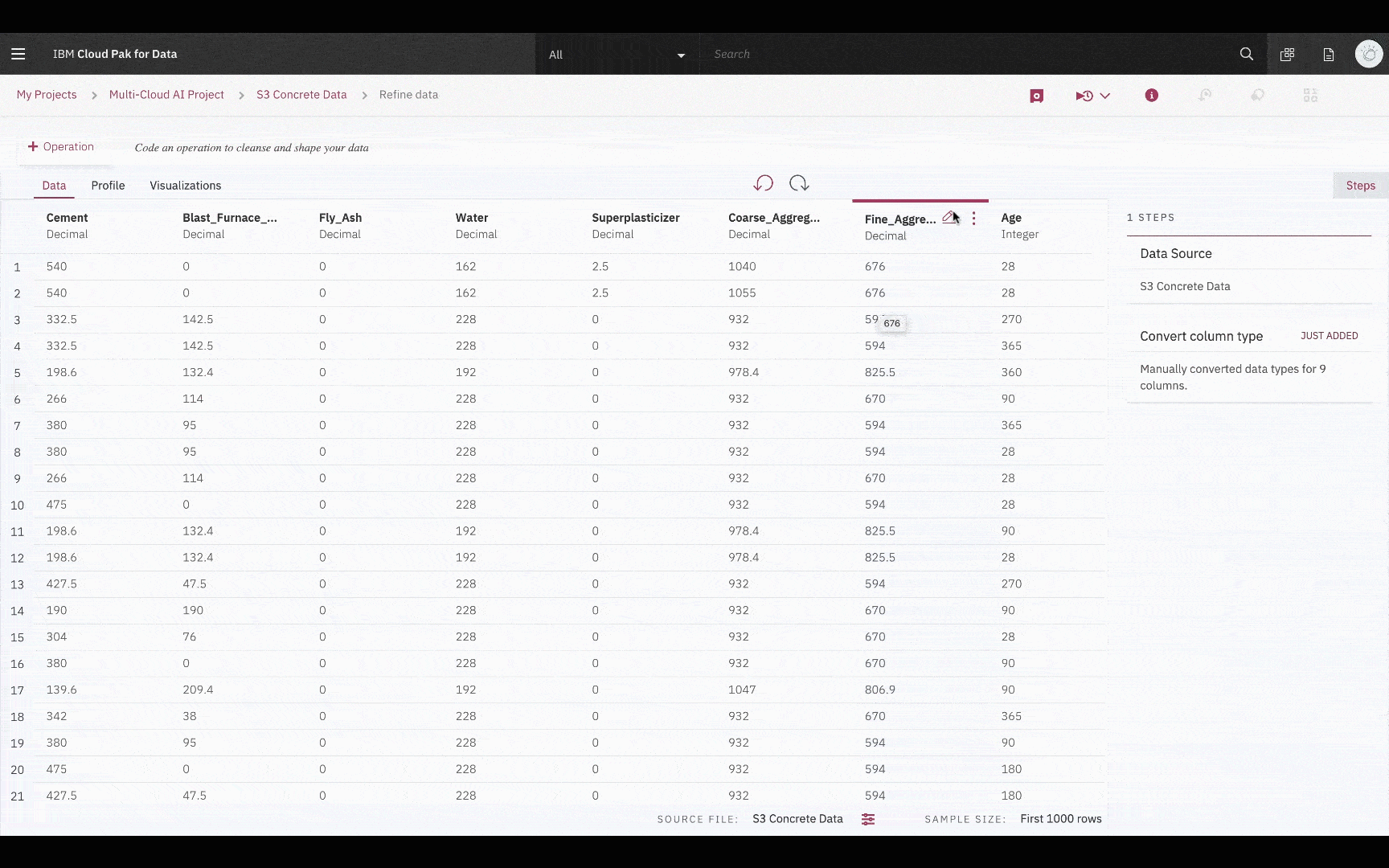Click the search magnifier icon
Image resolution: width=1389 pixels, height=868 pixels.
[x=1247, y=54]
